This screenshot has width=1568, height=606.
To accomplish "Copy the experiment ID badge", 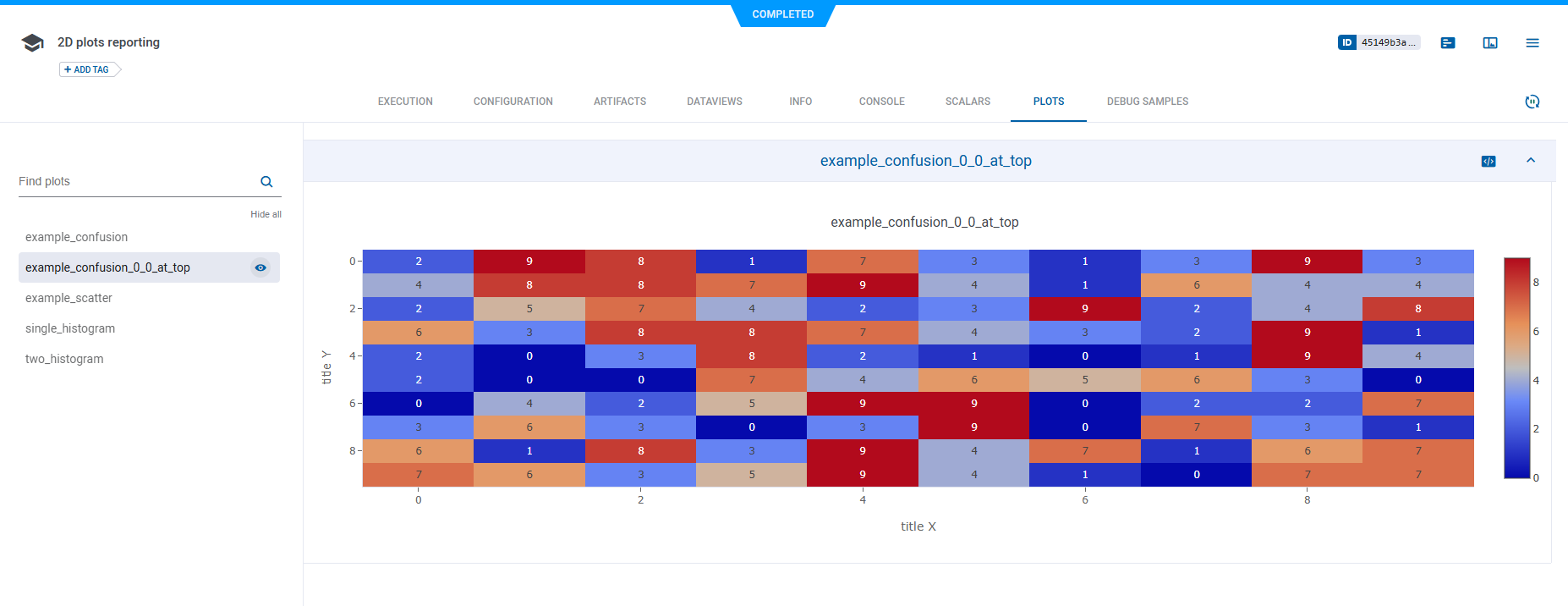I will click(1379, 42).
